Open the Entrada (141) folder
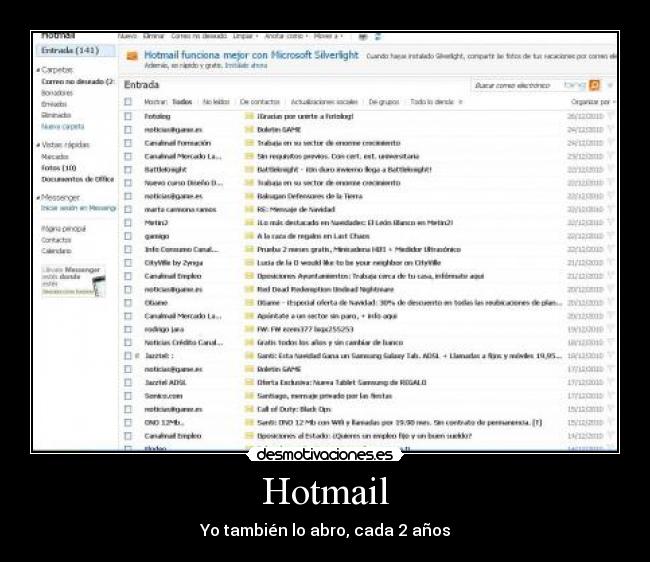 coord(75,51)
